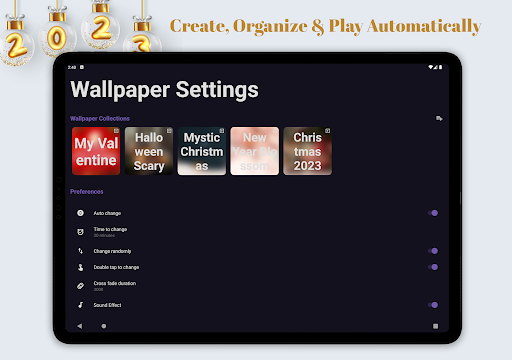Toggle the Double tap to change switch
Screen dimensions: 512x360
coord(433,267)
